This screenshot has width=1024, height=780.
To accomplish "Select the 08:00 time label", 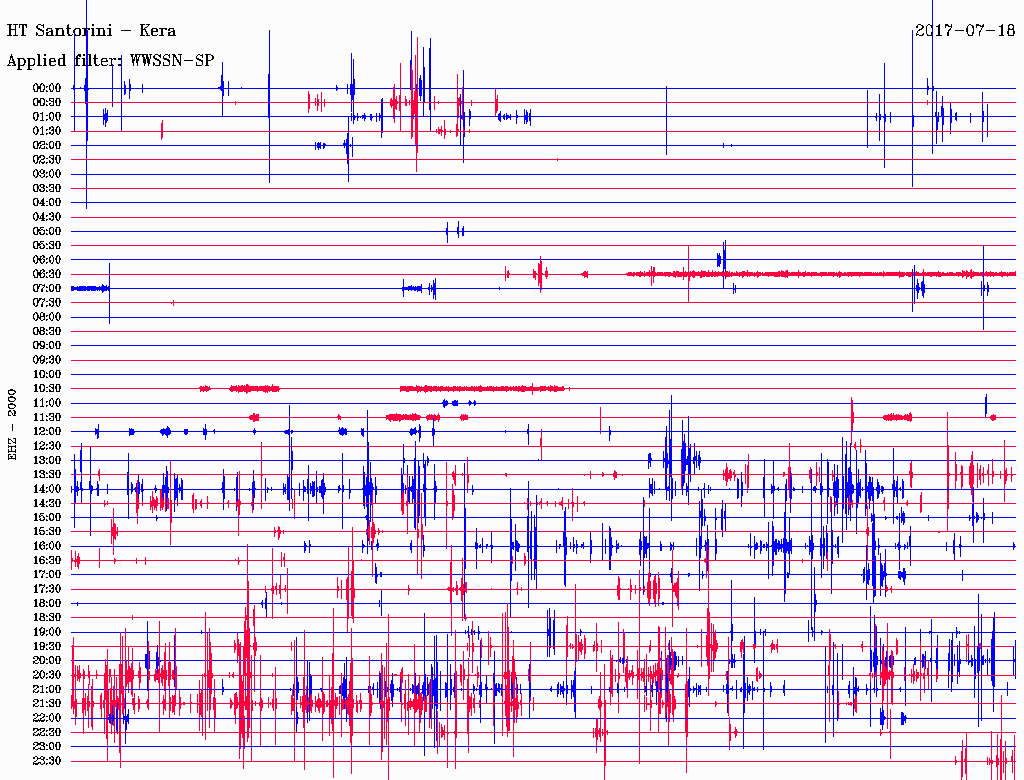I will [x=47, y=317].
